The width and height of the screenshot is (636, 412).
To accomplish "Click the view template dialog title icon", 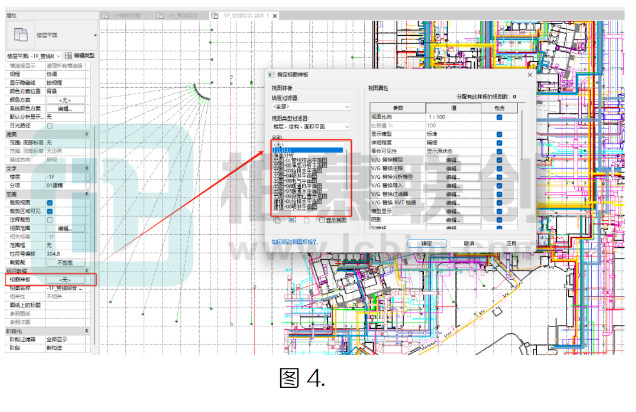I will pyautogui.click(x=271, y=75).
